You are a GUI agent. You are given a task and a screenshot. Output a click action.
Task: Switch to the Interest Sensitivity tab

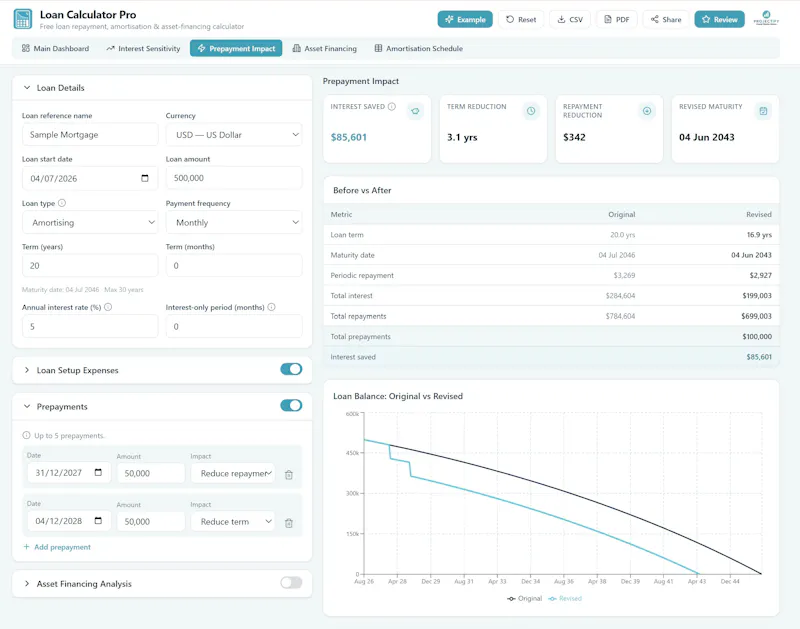[x=143, y=48]
